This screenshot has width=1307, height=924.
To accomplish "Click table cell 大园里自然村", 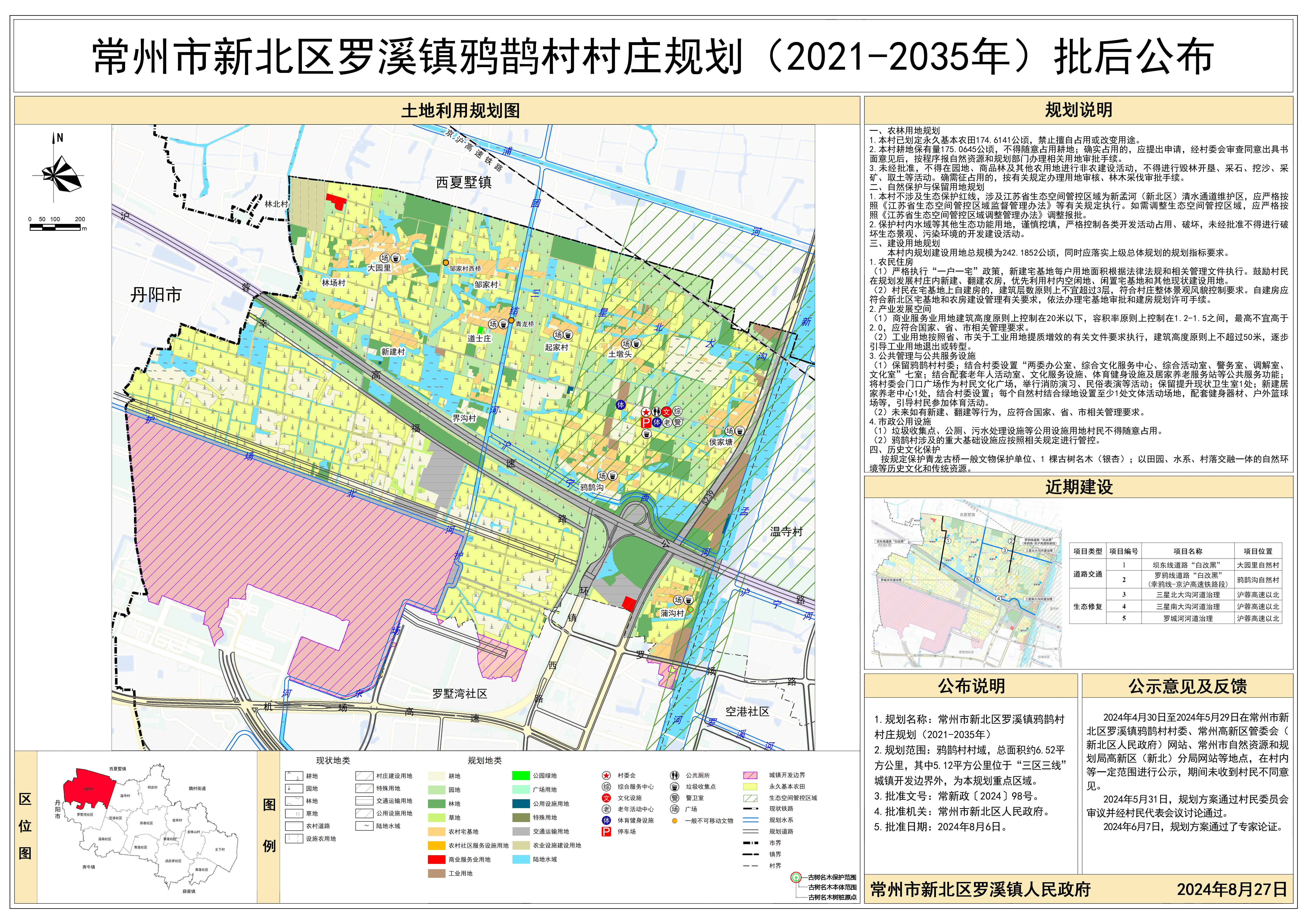I will 1258,565.
